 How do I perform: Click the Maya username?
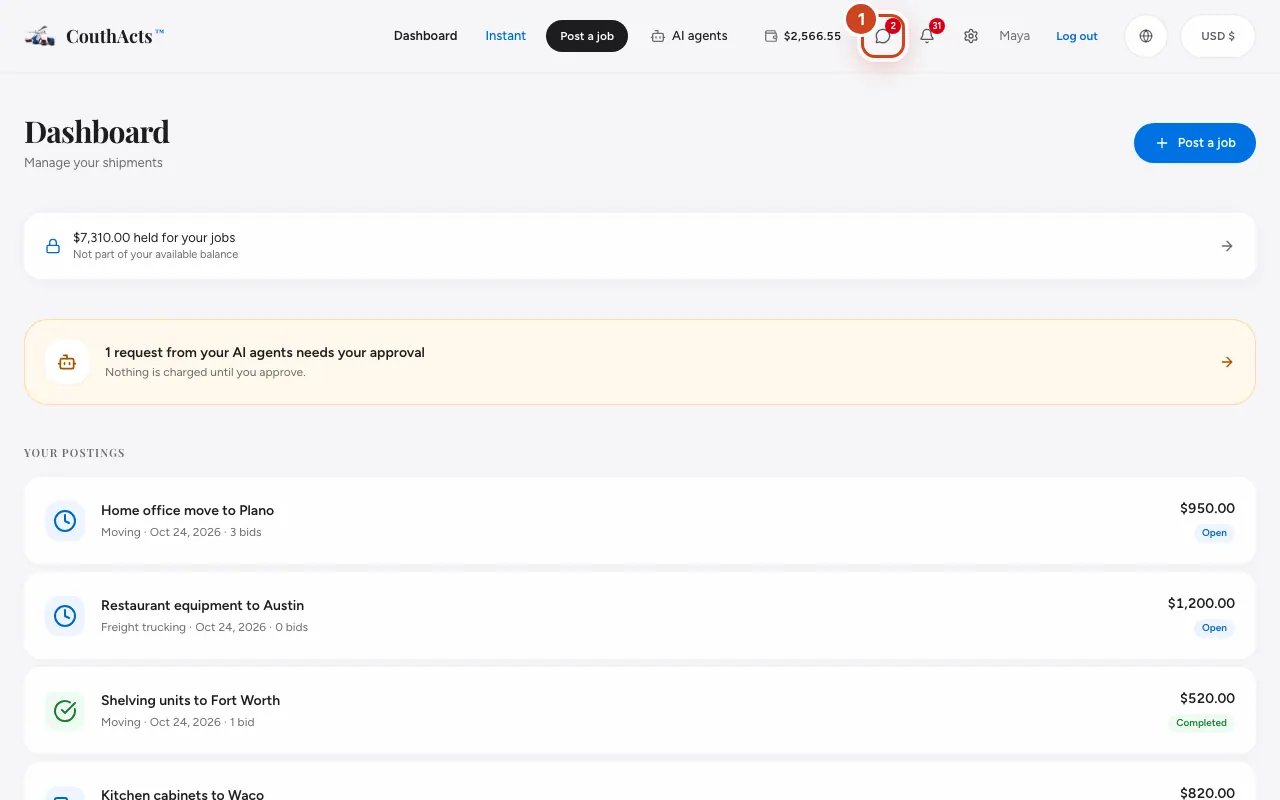(x=1014, y=36)
